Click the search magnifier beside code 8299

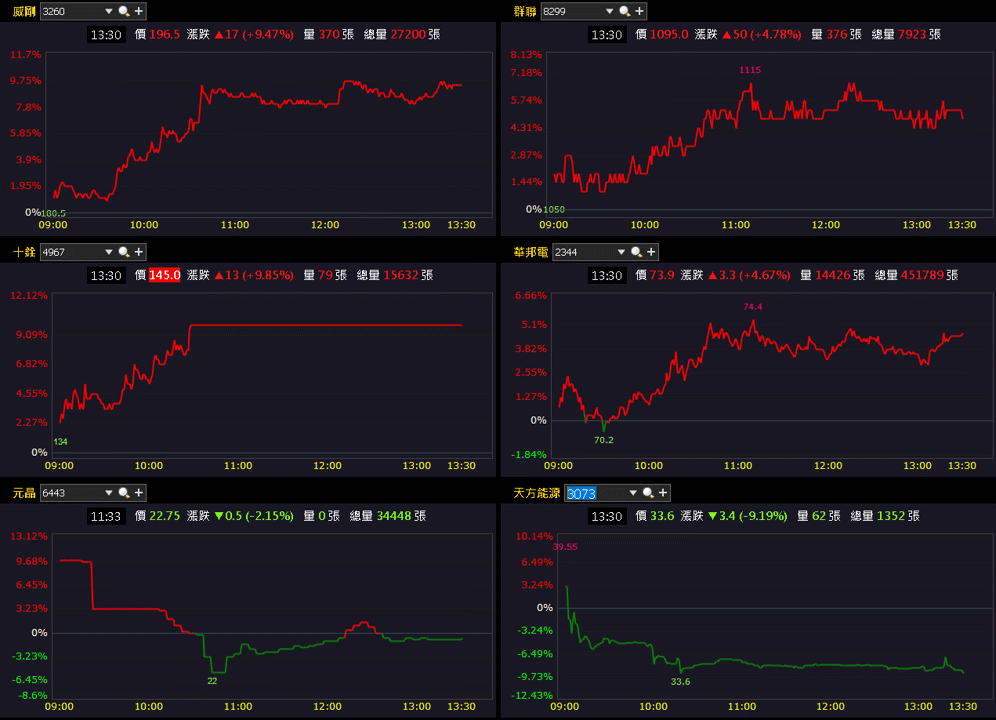click(624, 11)
